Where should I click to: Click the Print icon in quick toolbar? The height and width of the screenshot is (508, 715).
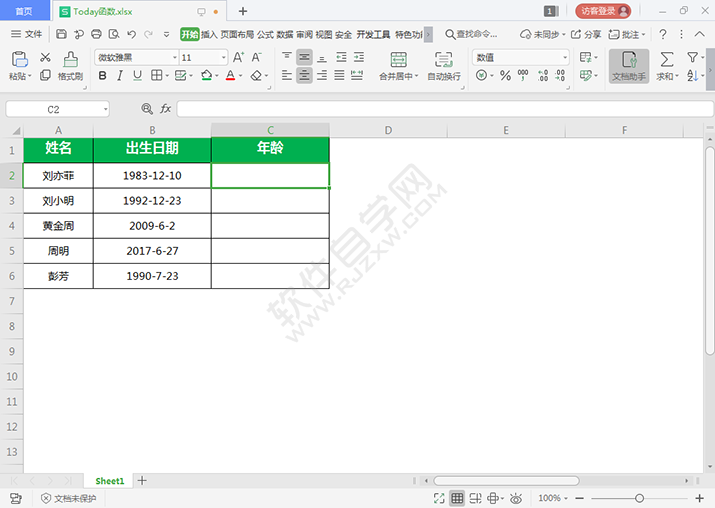[96, 34]
